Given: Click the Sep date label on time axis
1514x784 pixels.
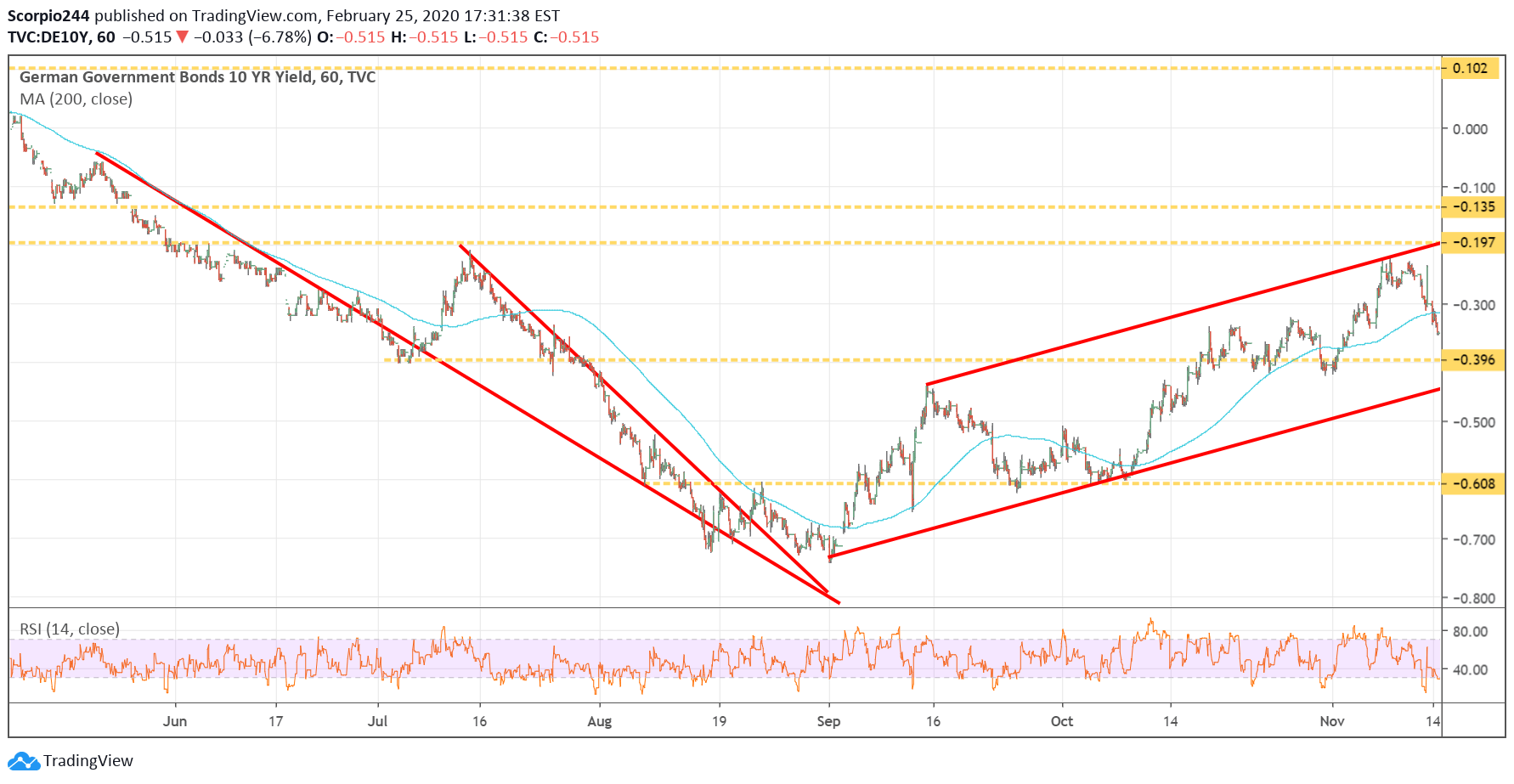Looking at the screenshot, I should pyautogui.click(x=828, y=721).
